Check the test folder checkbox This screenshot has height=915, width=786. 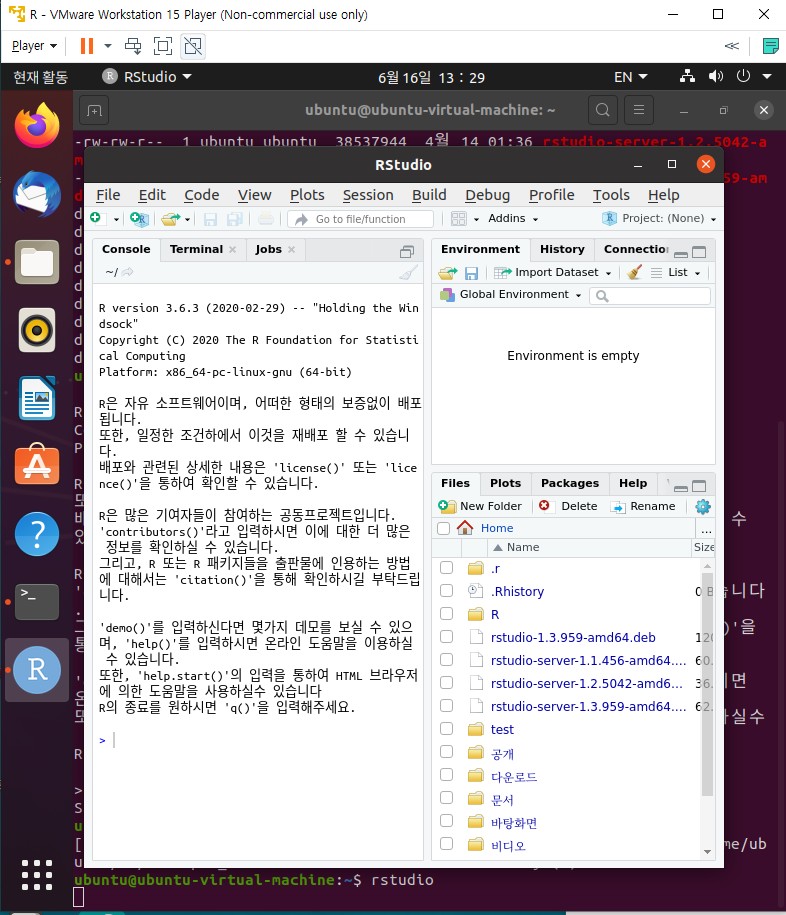[x=446, y=728]
